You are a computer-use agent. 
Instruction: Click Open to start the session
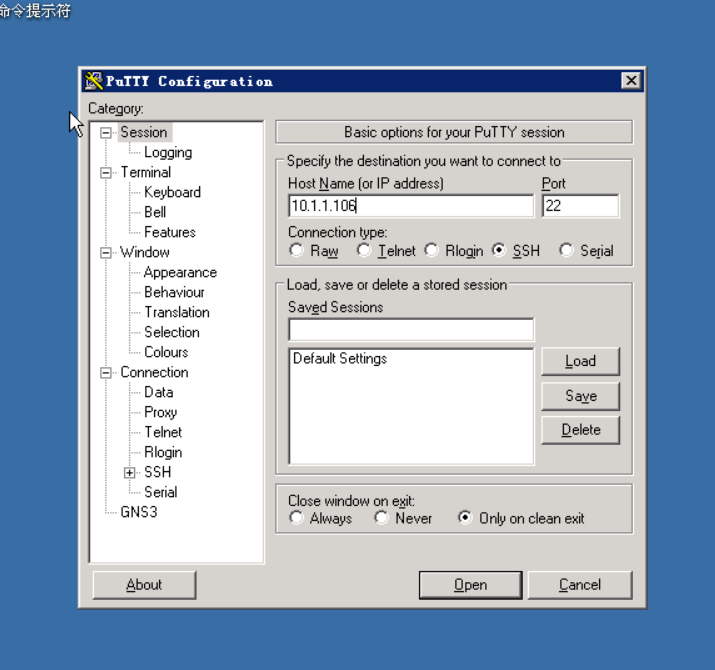pos(470,585)
